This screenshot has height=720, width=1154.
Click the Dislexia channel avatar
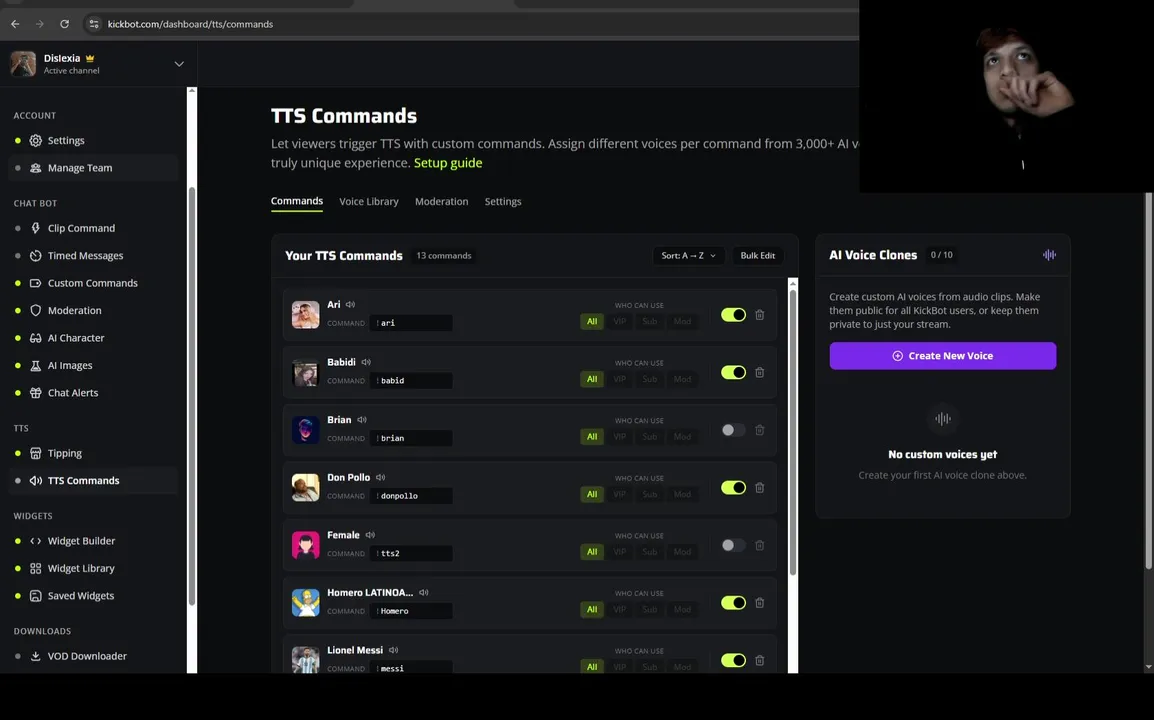(x=23, y=64)
